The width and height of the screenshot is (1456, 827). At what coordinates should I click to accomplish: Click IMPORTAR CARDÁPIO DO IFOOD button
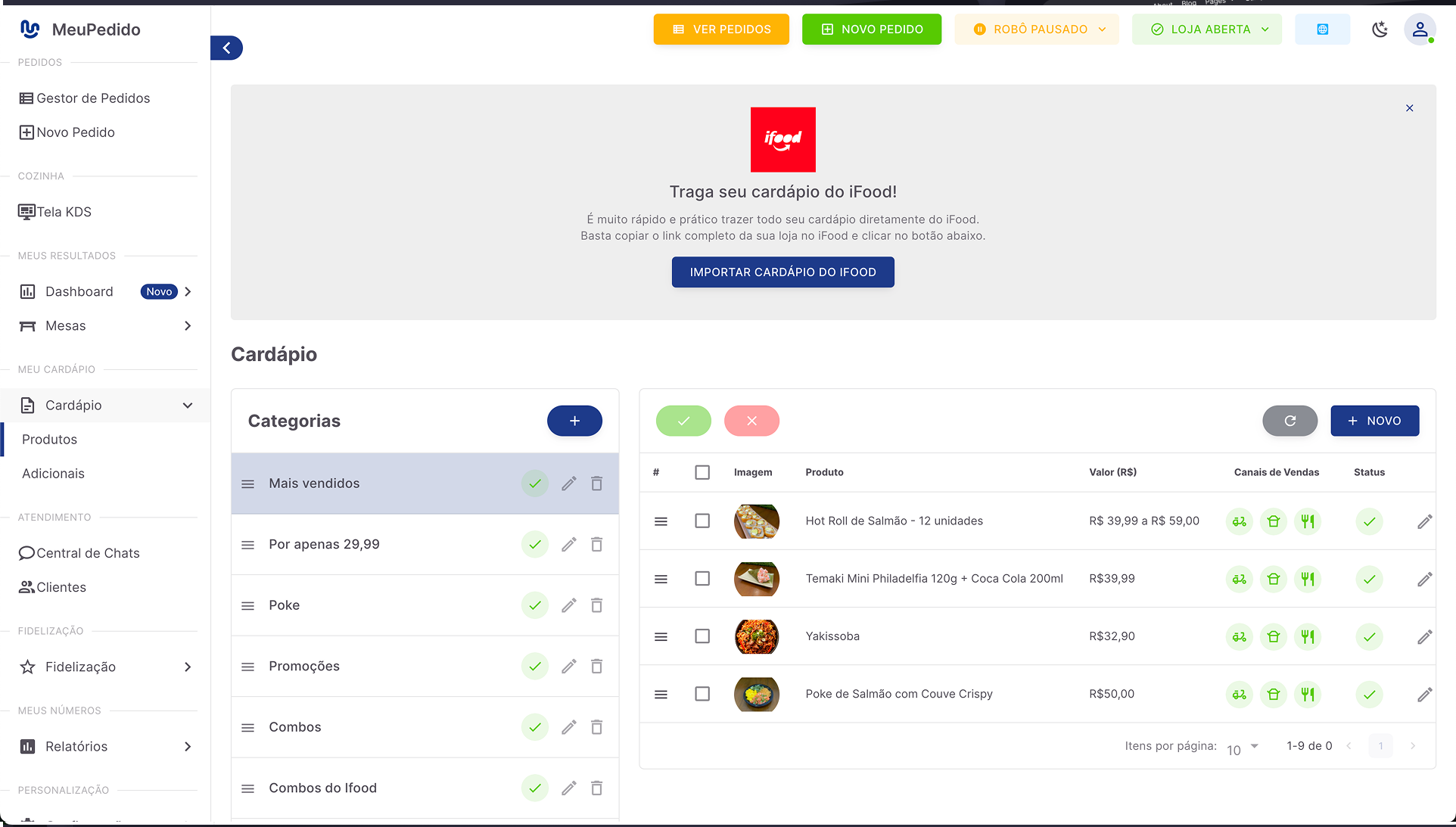point(782,272)
